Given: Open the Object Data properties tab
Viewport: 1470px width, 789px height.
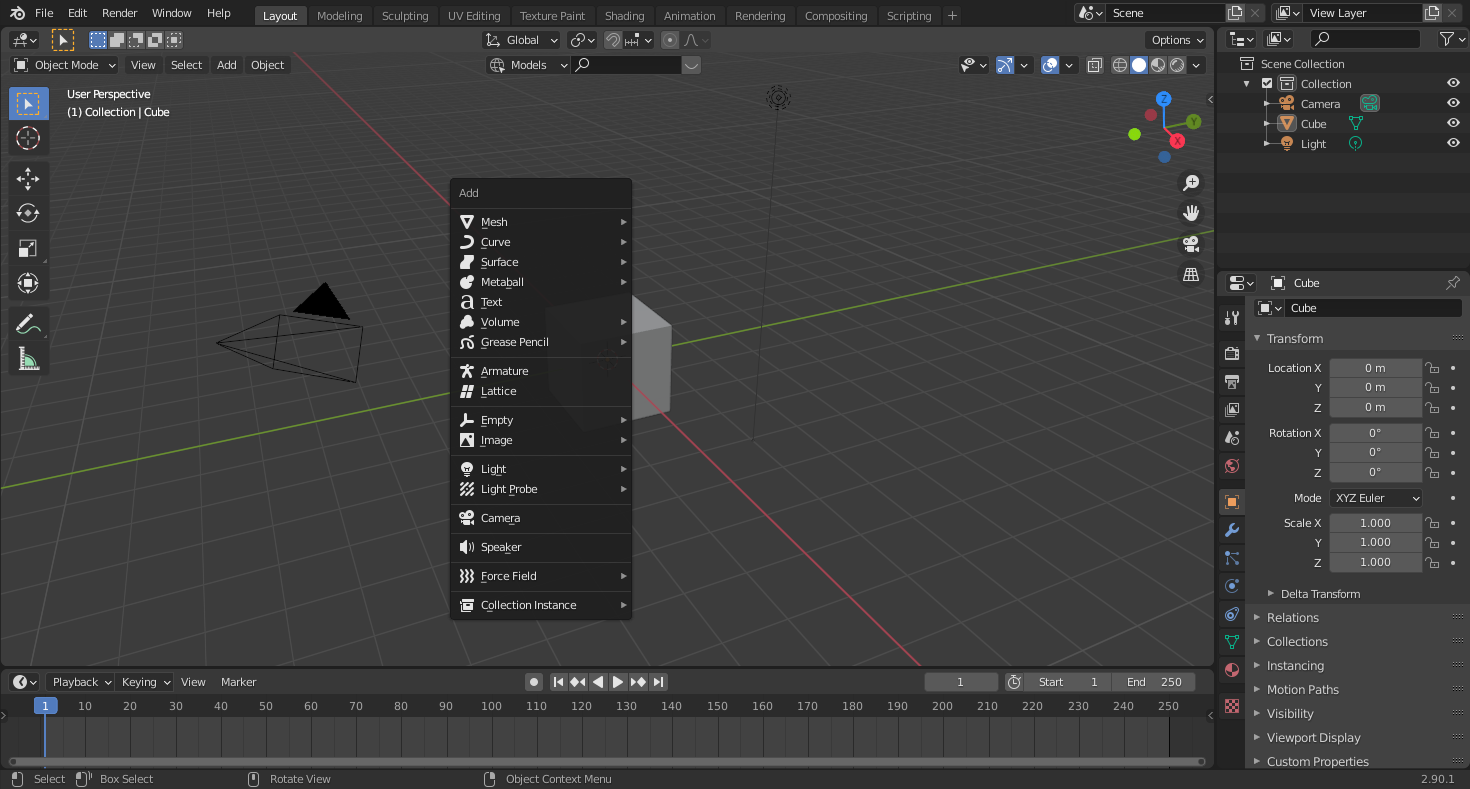Looking at the screenshot, I should click(x=1232, y=642).
